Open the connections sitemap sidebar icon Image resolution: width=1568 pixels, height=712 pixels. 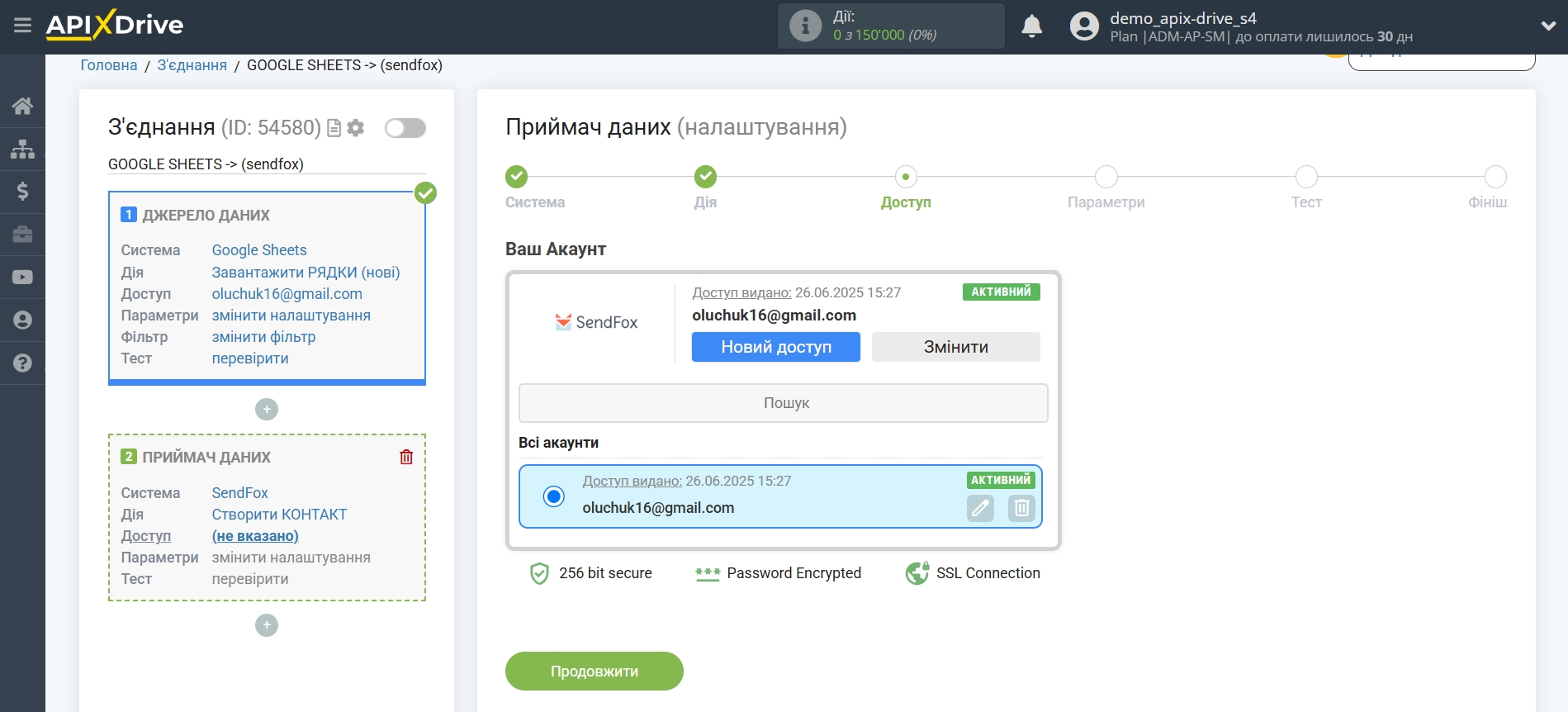[22, 149]
